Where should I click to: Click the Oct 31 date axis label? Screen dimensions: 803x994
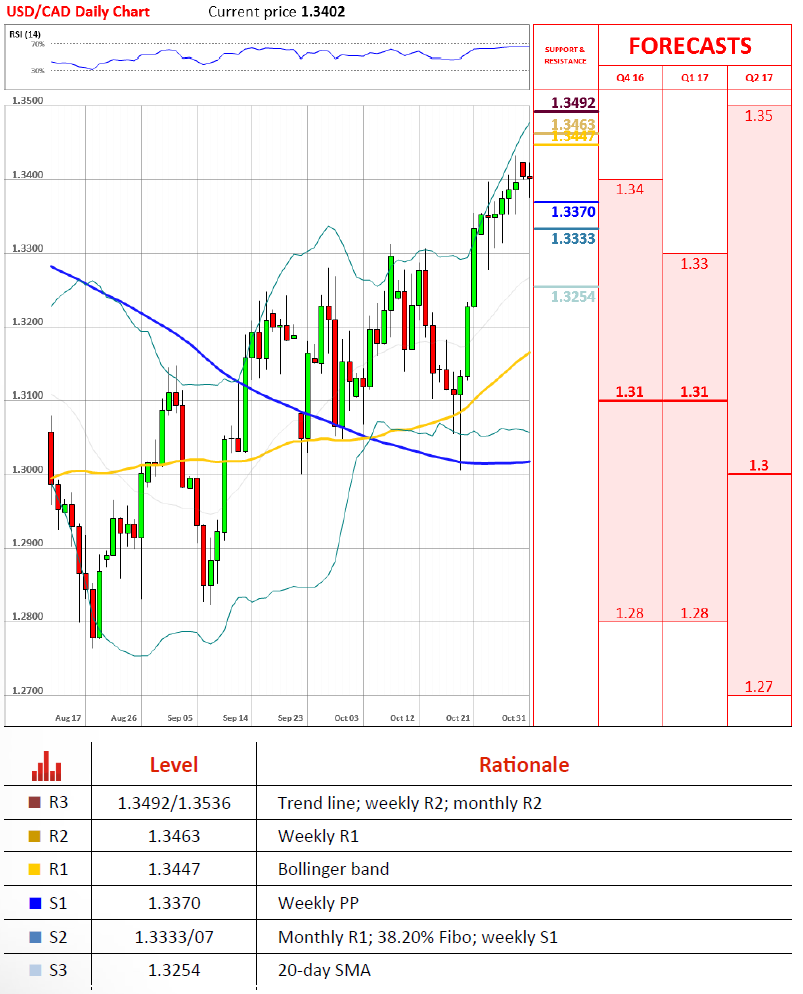click(514, 718)
